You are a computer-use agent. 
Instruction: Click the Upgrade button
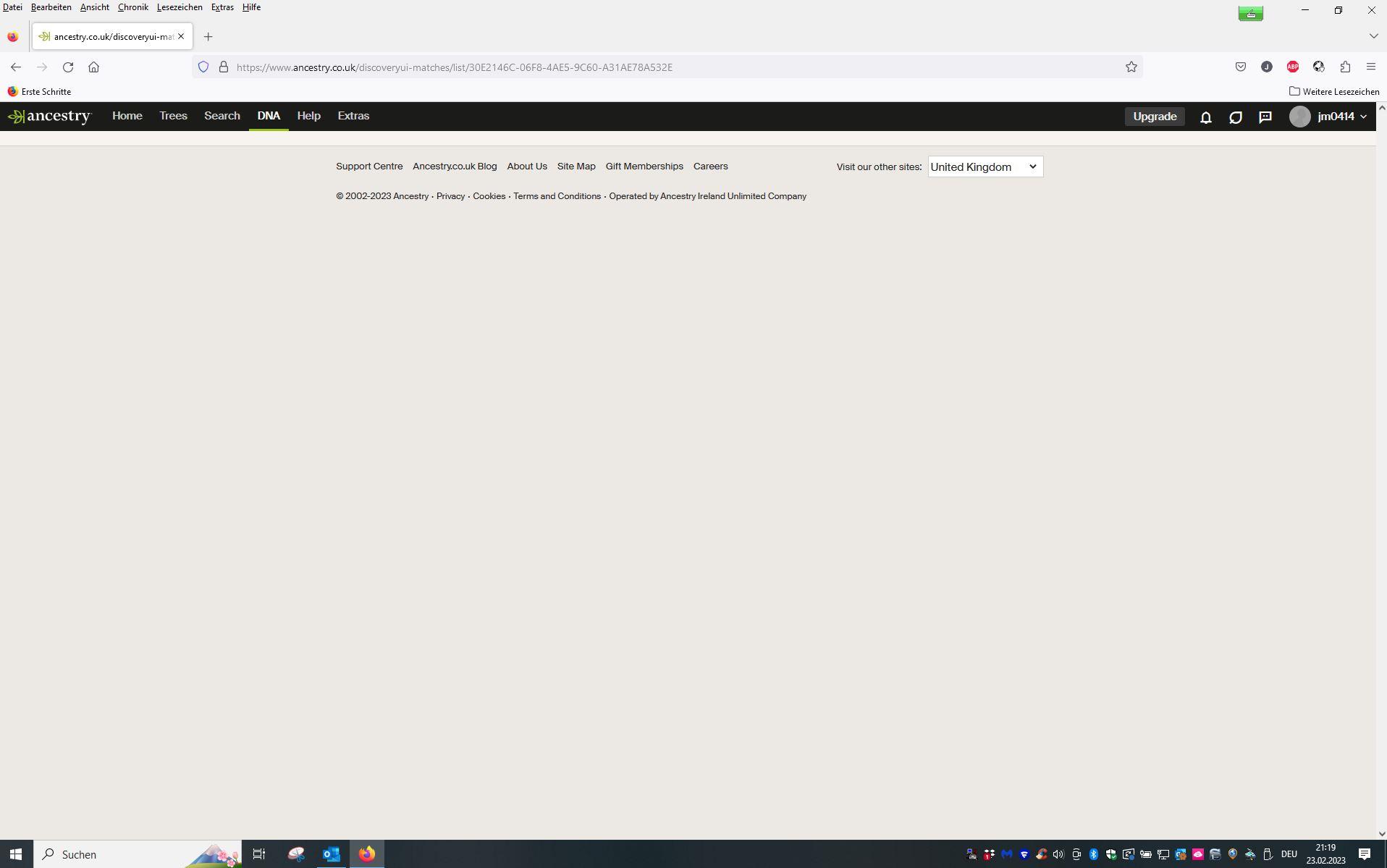1154,116
